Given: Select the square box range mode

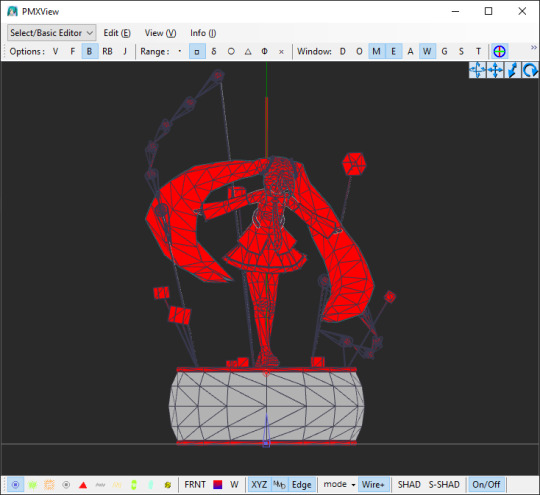Looking at the screenshot, I should coord(197,51).
